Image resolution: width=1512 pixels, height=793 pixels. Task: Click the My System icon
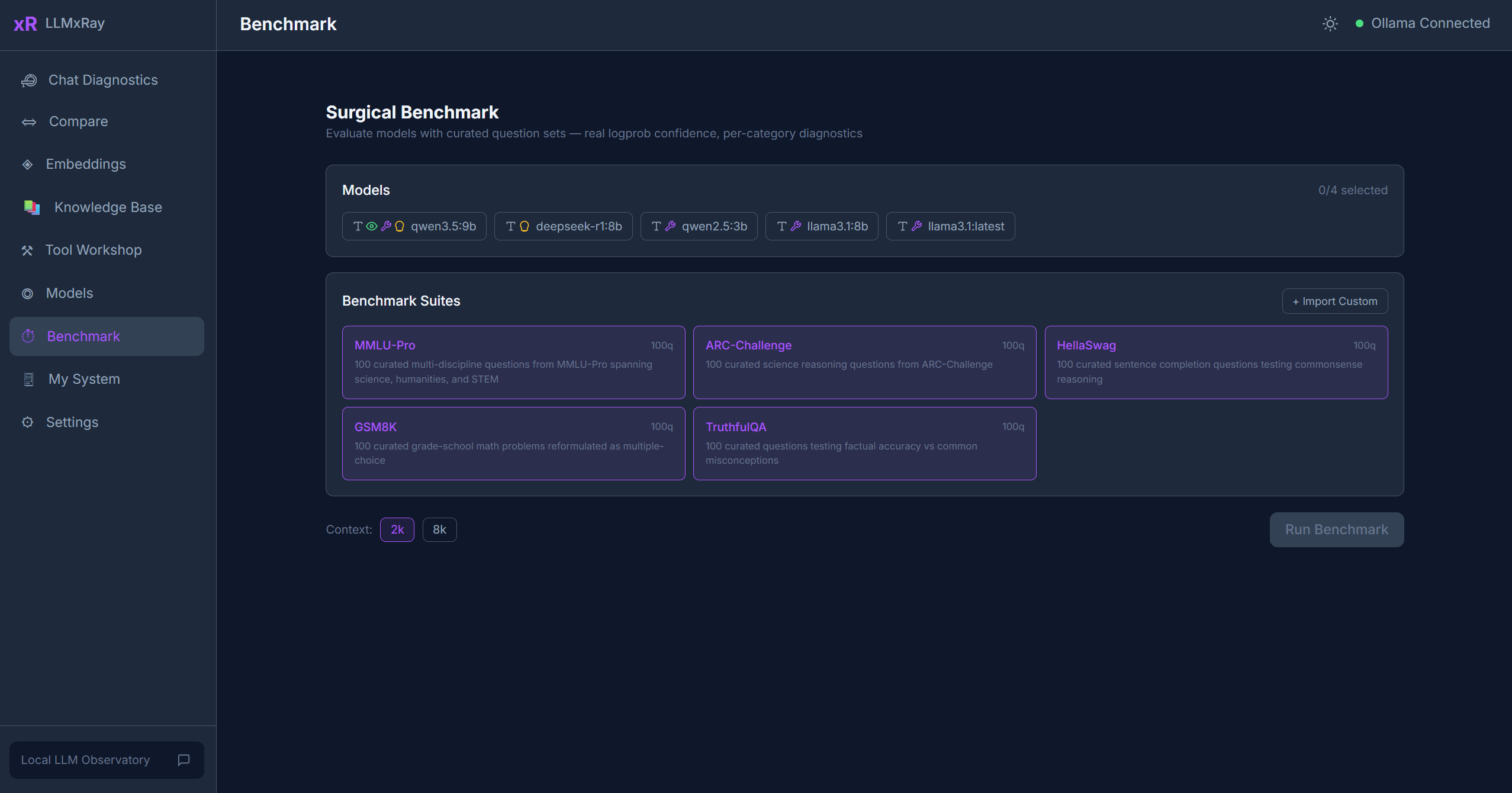[x=28, y=379]
